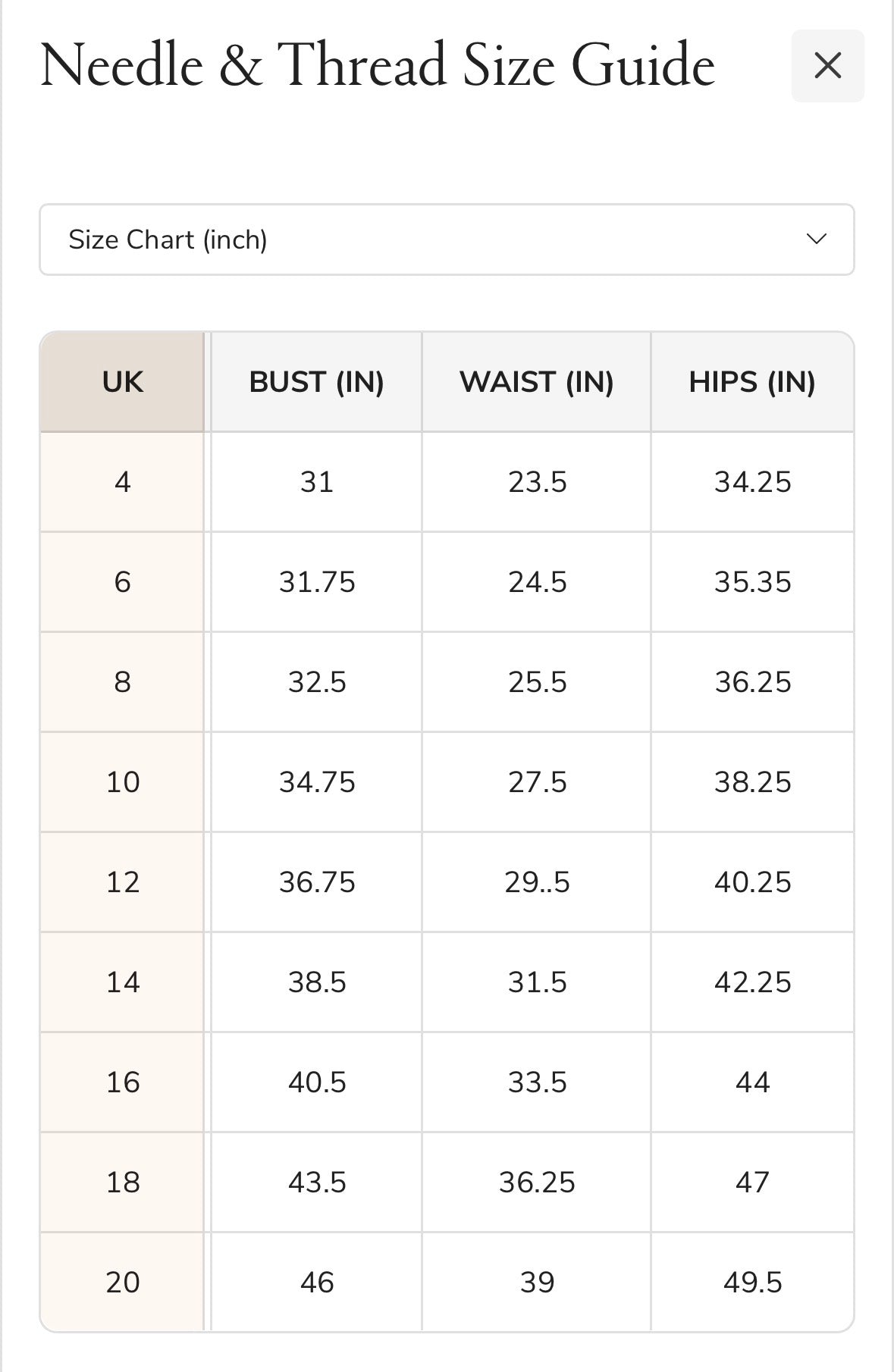Click the 34.75 bust measurement cell
Screen dimensions: 894x1372
click(x=316, y=782)
